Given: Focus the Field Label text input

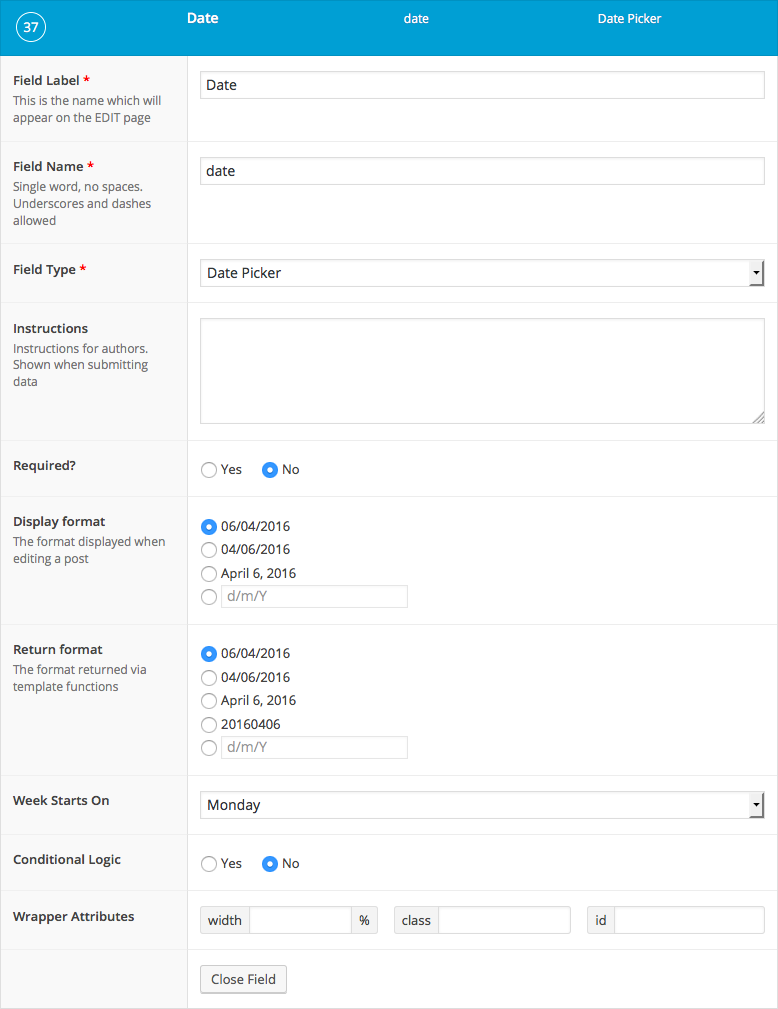Looking at the screenshot, I should point(482,85).
